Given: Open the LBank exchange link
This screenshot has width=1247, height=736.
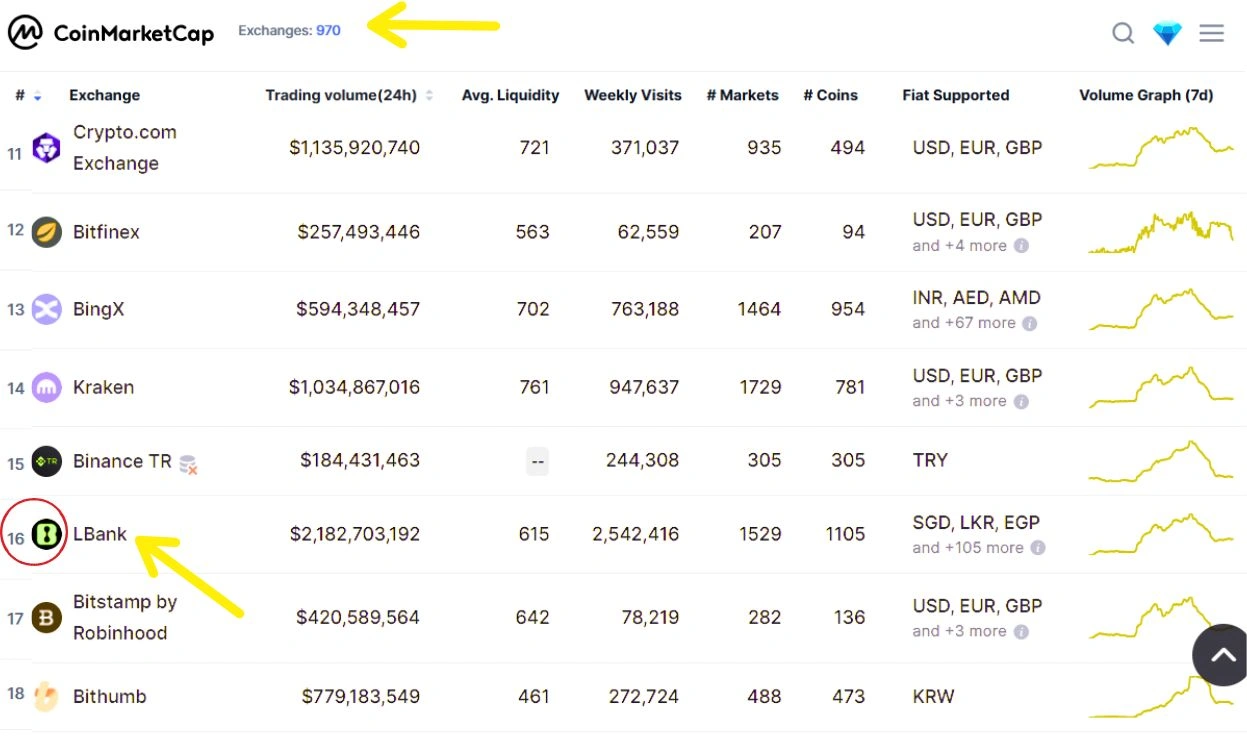Looking at the screenshot, I should click(100, 534).
